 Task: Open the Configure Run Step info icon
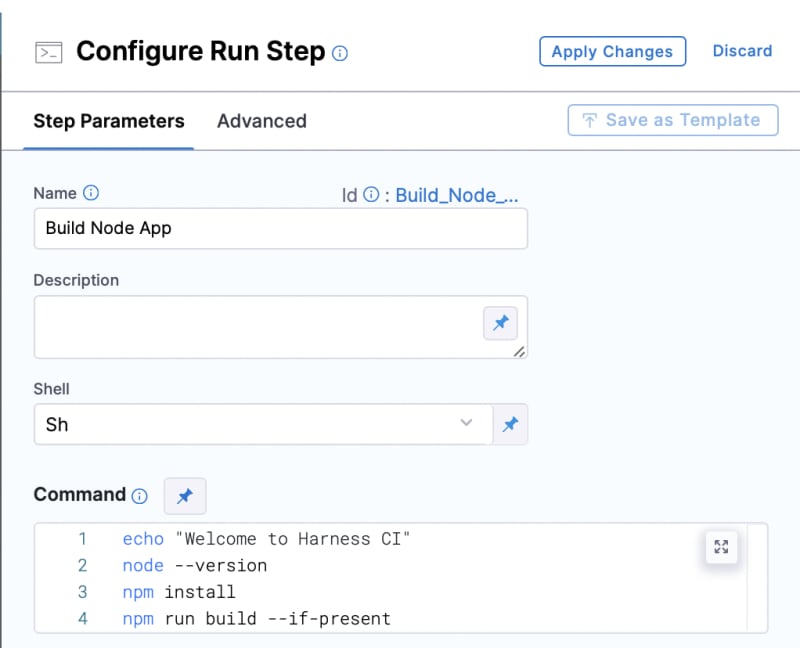(x=340, y=53)
